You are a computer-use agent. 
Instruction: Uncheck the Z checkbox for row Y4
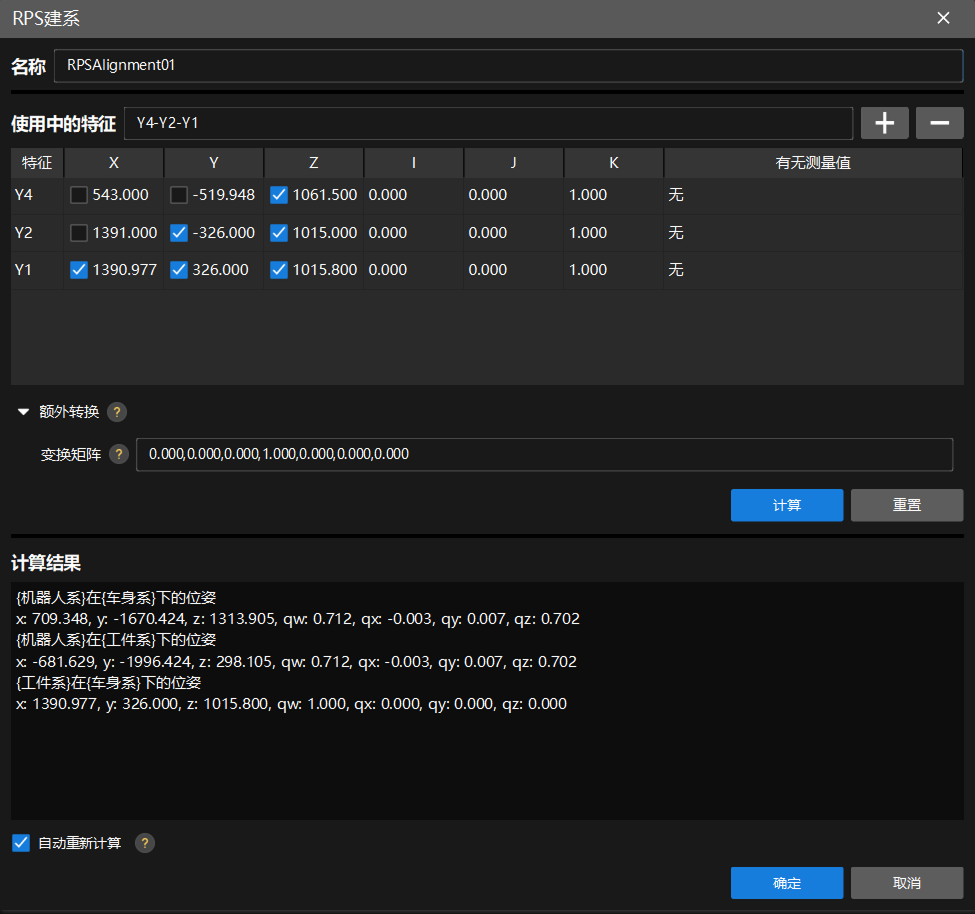tap(279, 195)
